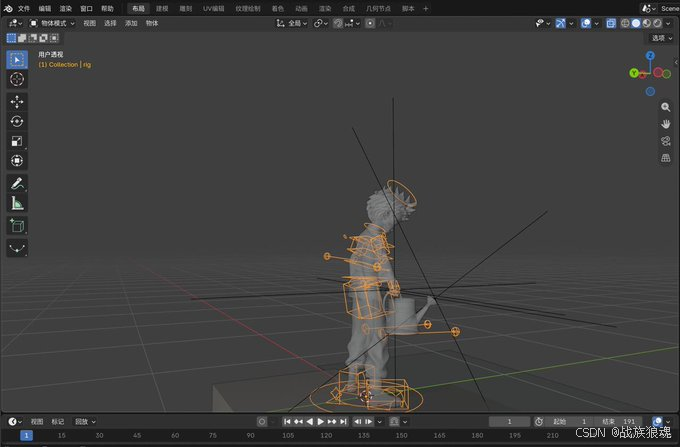The image size is (680, 447).
Task: Switch to solid viewport shading
Action: [x=636, y=23]
